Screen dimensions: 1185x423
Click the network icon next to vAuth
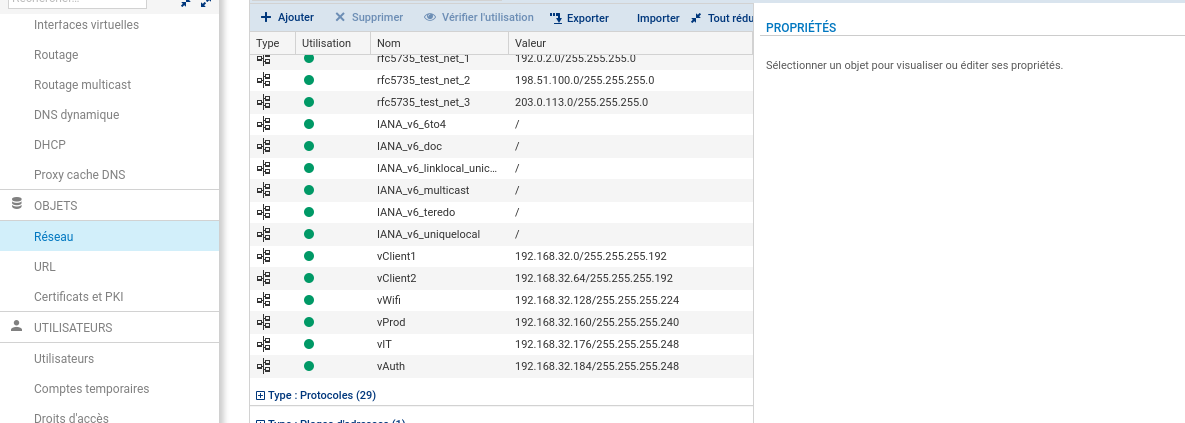coord(264,366)
